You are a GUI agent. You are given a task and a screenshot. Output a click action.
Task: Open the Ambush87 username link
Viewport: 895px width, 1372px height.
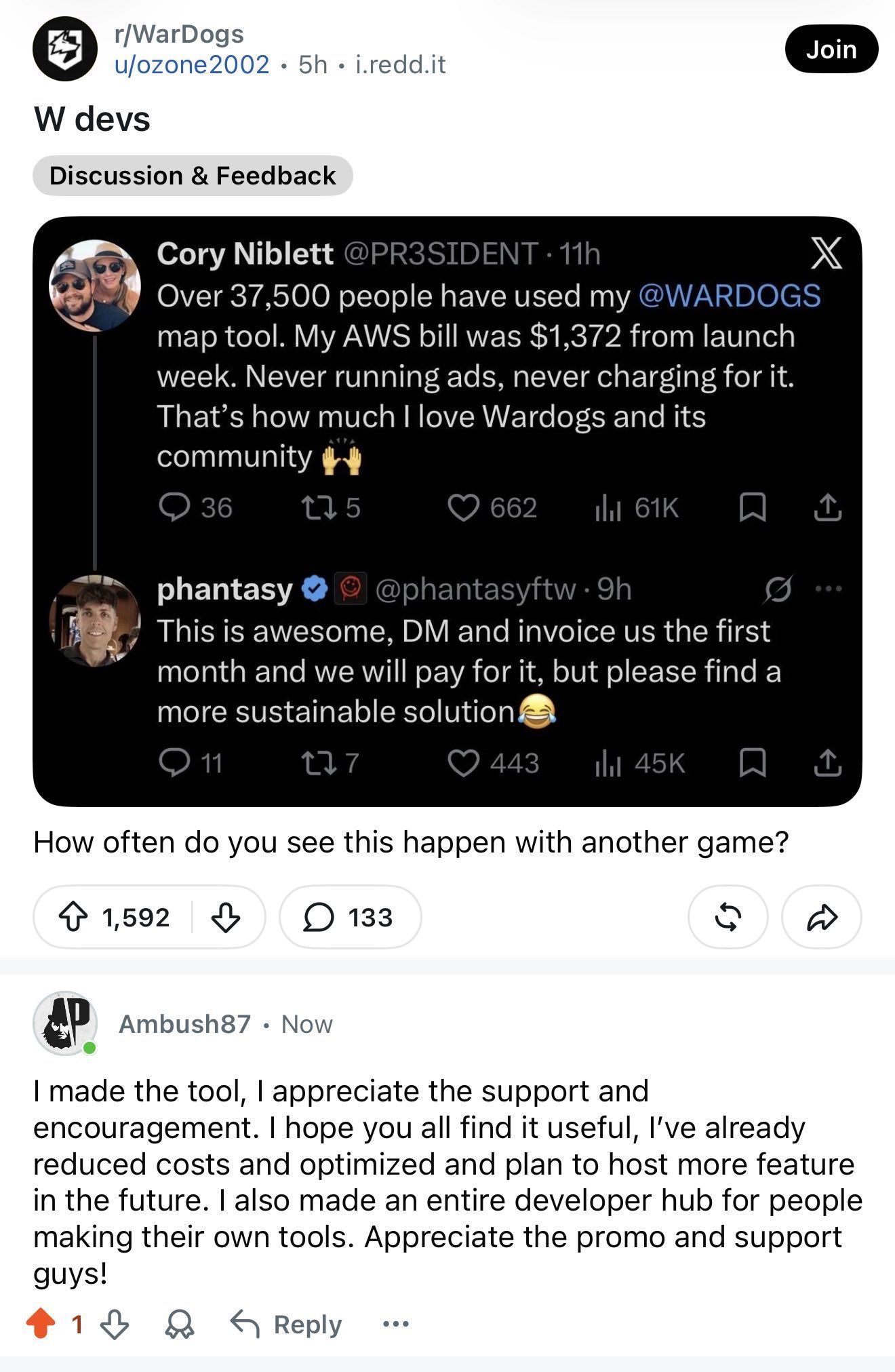185,1024
